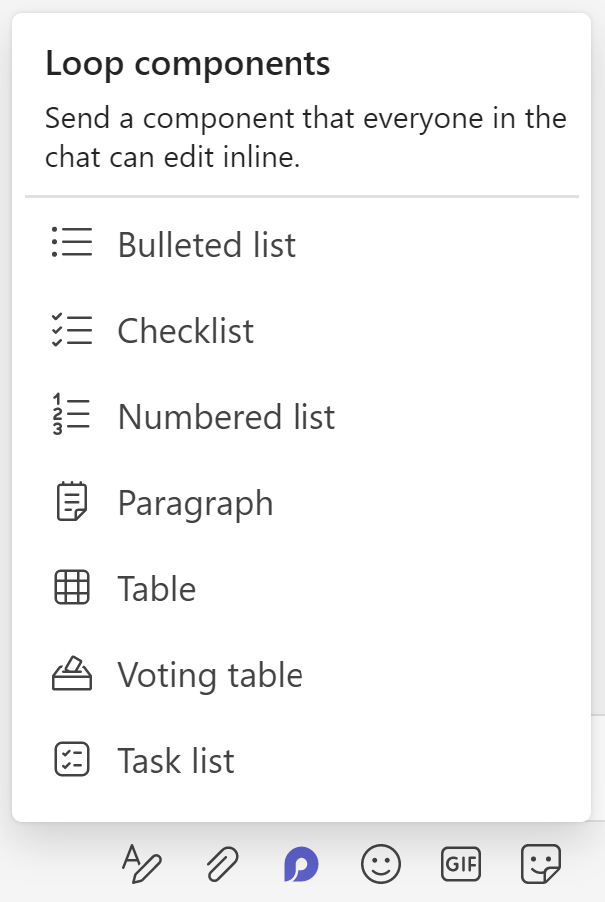Click the Numbered list icon
Viewport: 605px width, 902px height.
pos(71,416)
